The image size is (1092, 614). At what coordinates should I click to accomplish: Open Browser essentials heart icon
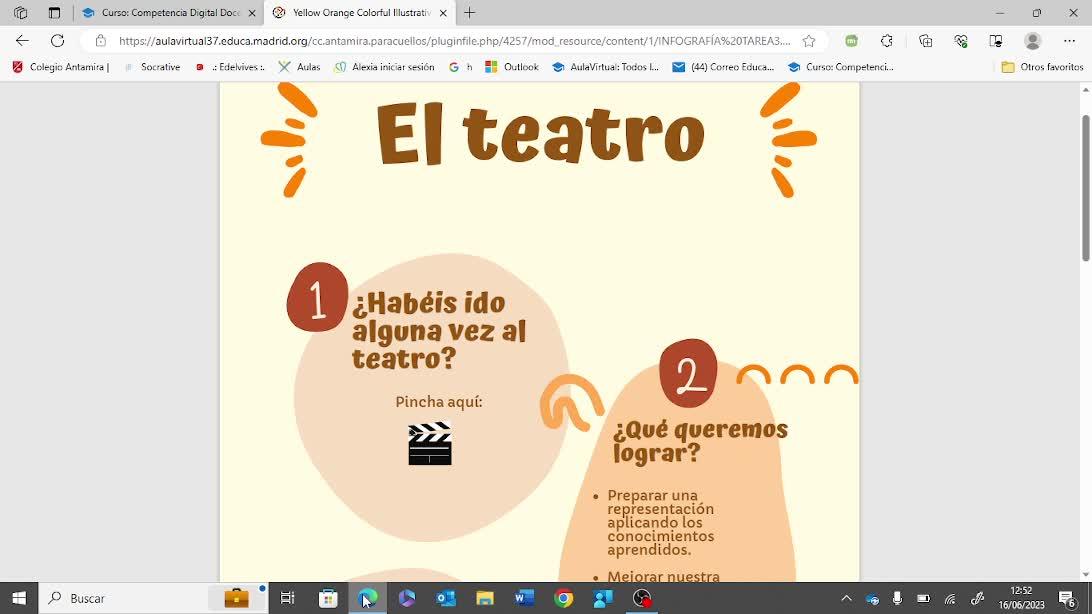point(960,41)
